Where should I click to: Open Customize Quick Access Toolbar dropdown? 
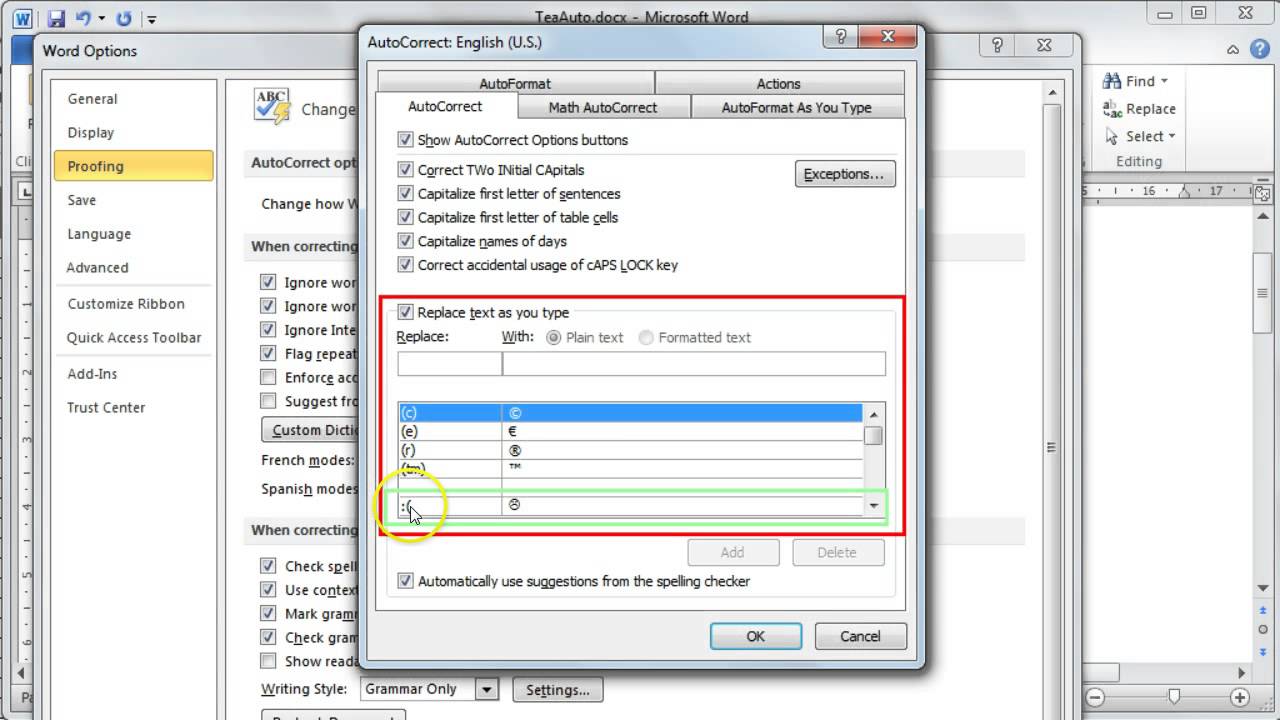[x=151, y=19]
